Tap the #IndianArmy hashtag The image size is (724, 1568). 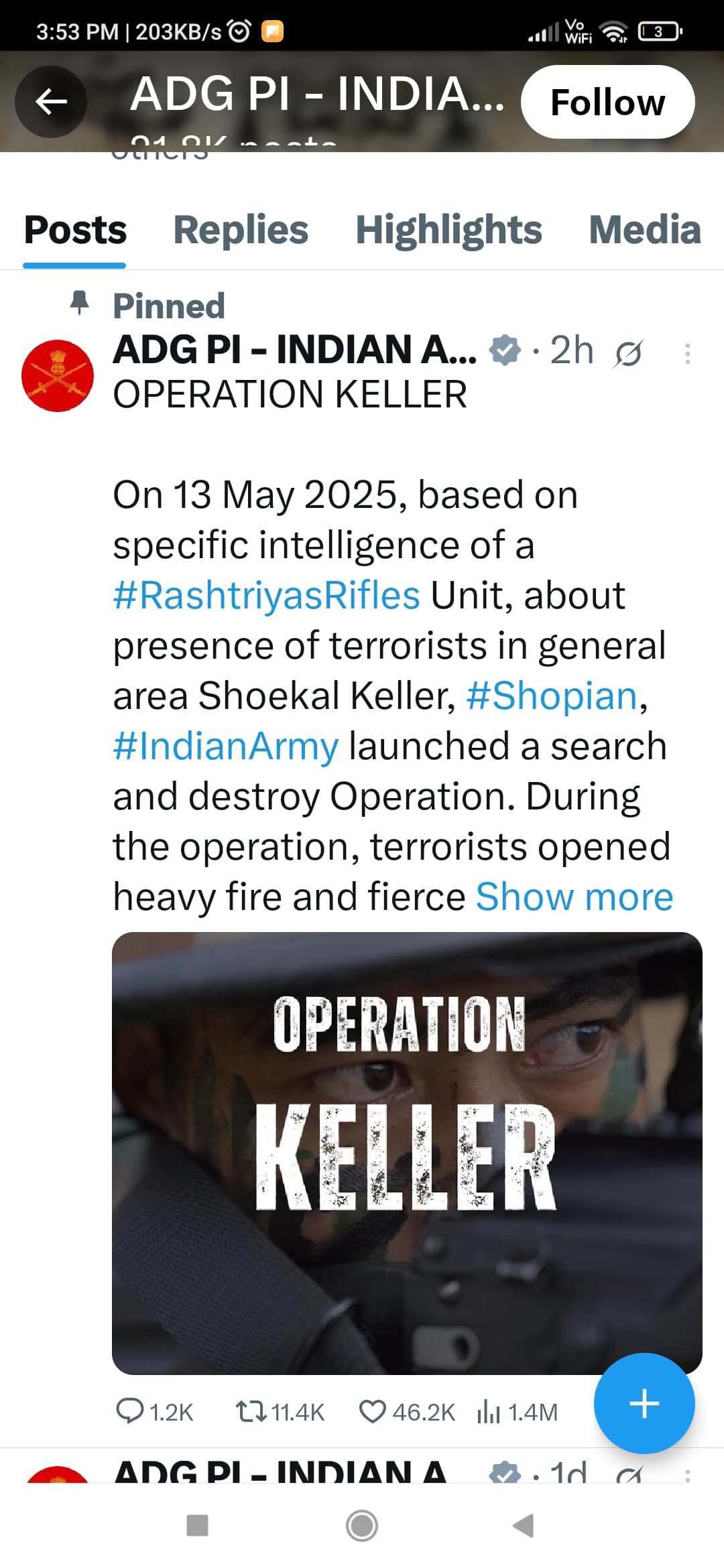click(226, 746)
